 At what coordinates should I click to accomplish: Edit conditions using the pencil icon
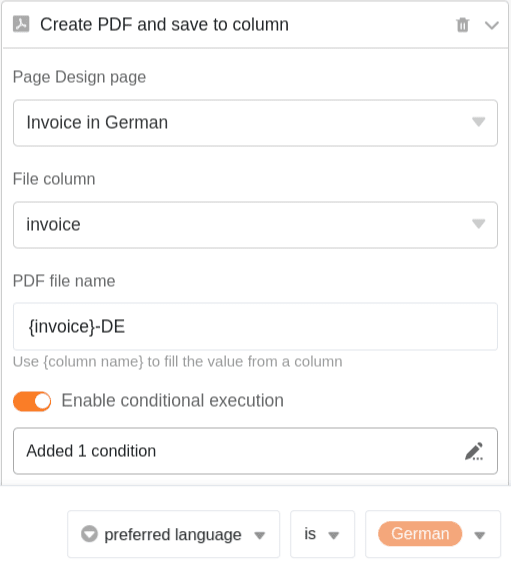coord(474,451)
